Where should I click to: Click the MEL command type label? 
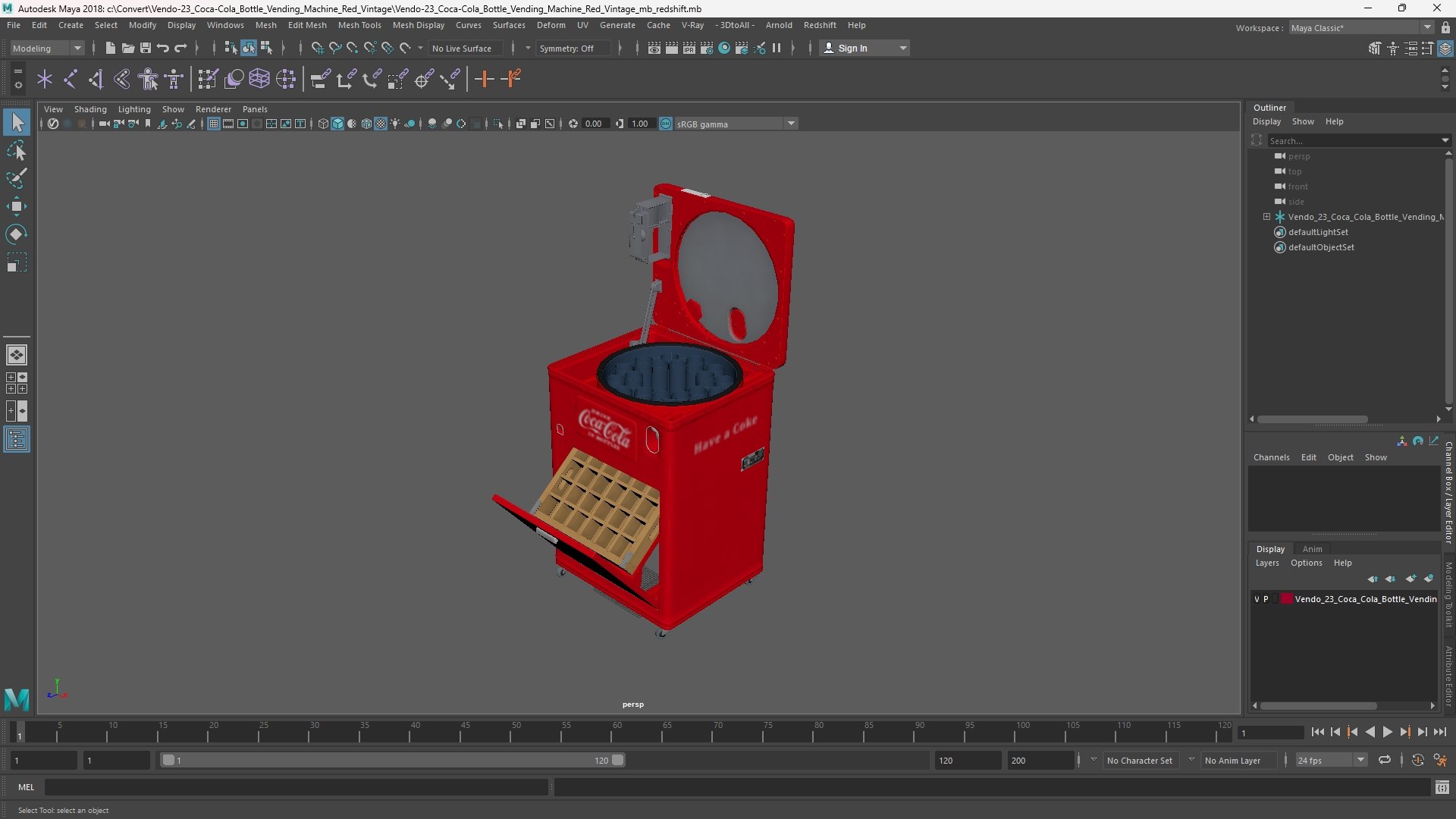point(26,787)
